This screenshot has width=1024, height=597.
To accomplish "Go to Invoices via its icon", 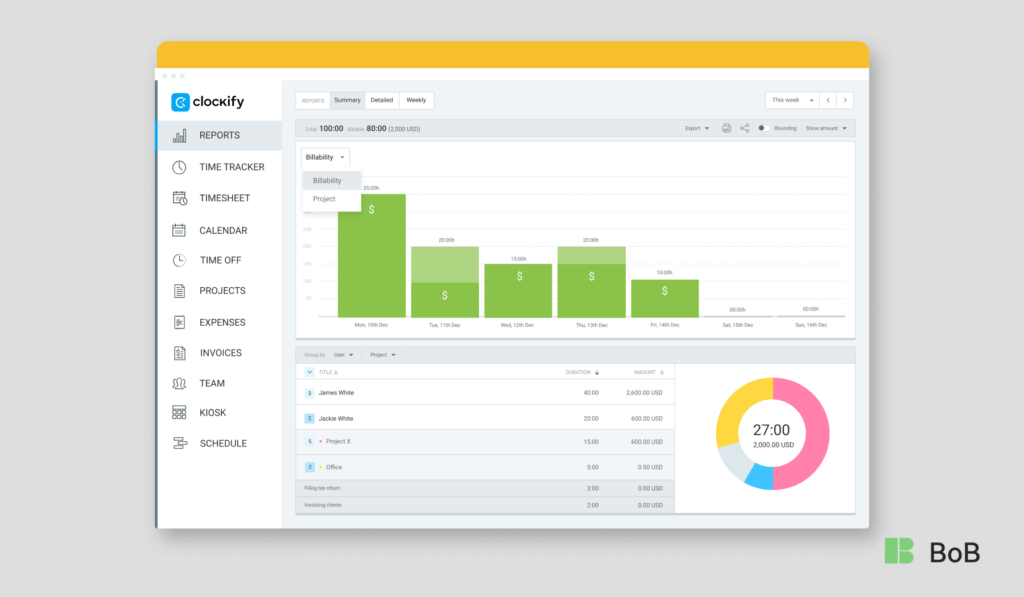I will click(179, 353).
